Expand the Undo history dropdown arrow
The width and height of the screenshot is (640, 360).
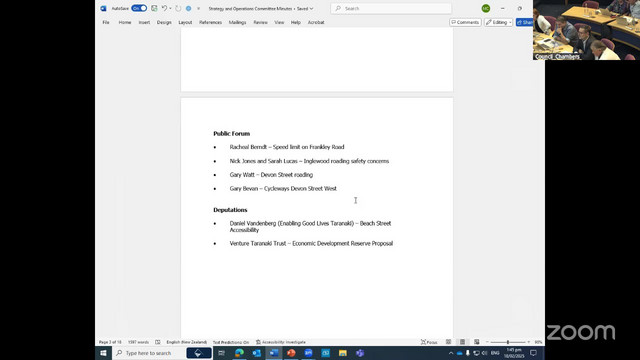click(x=170, y=8)
